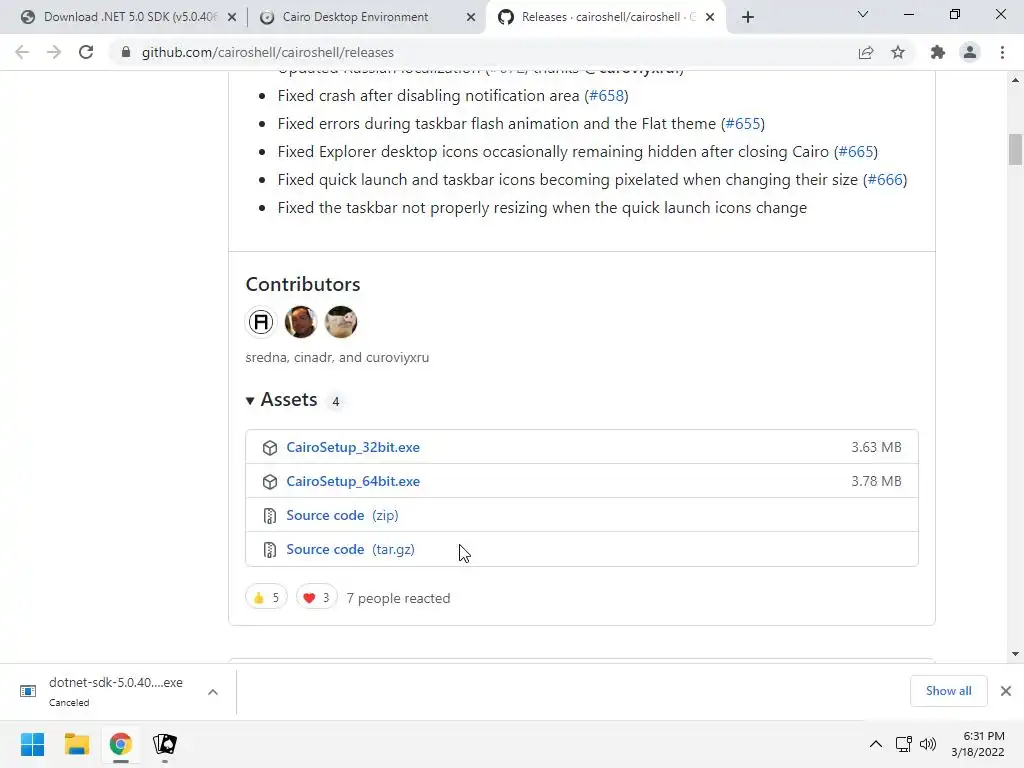The width and height of the screenshot is (1024, 768).
Task: Collapse the Assets section
Action: tap(251, 400)
